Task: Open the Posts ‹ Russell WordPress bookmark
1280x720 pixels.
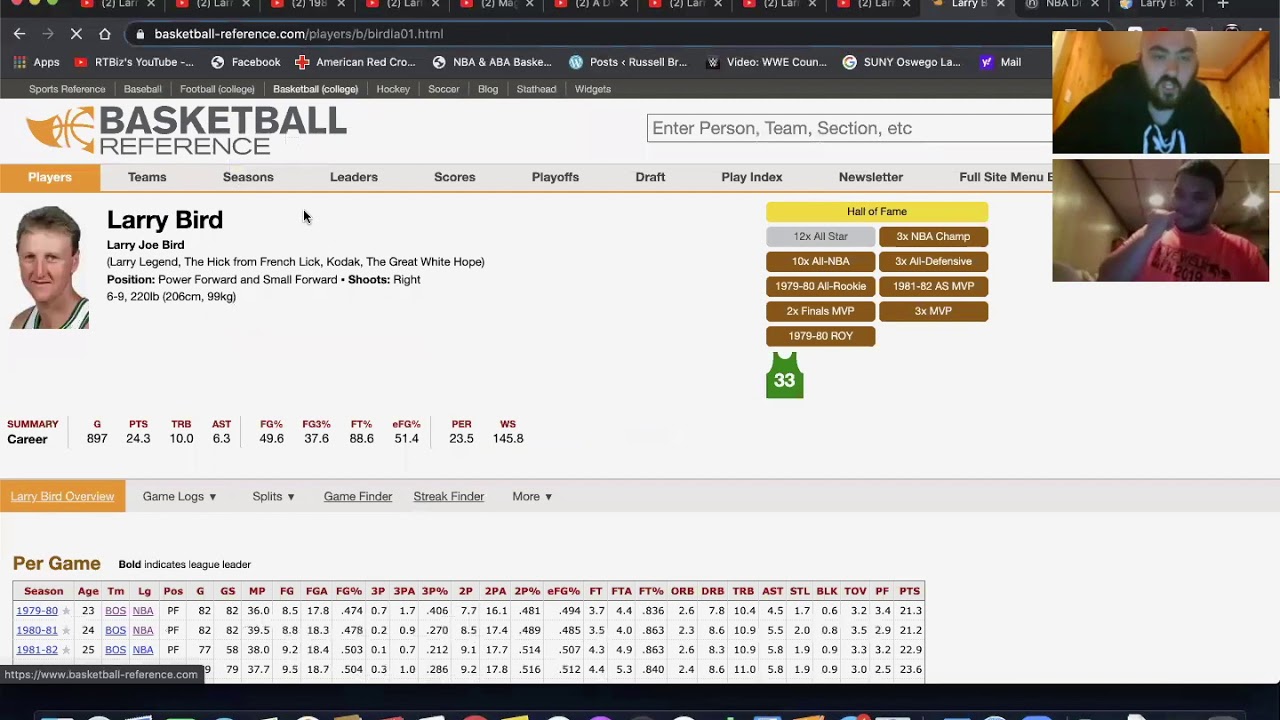Action: click(x=627, y=62)
